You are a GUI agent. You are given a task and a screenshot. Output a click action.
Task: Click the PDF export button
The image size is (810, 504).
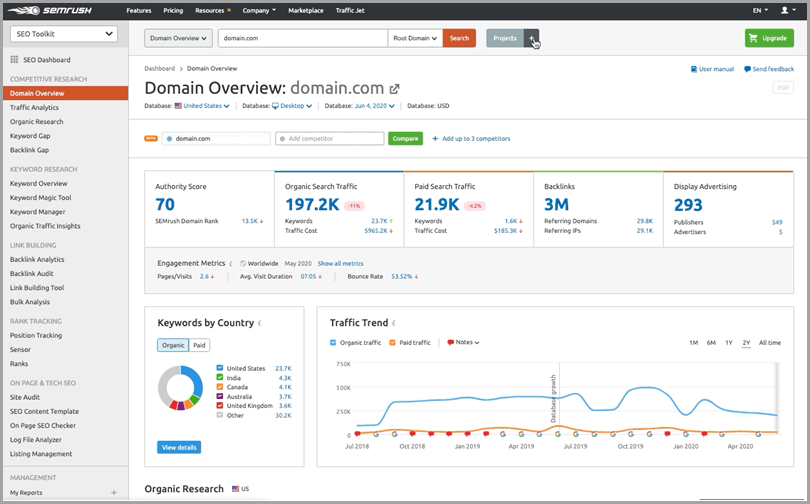pyautogui.click(x=783, y=88)
